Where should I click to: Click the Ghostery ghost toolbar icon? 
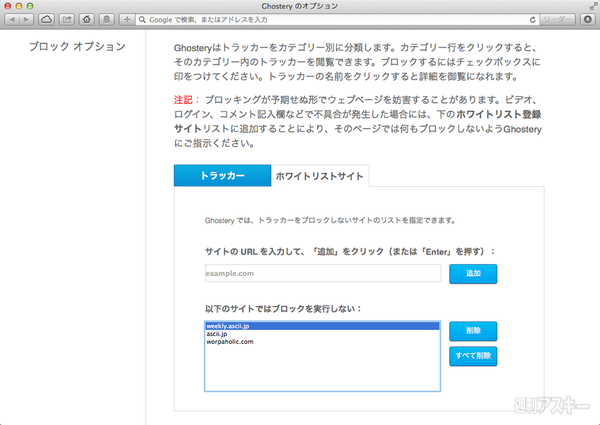coord(107,19)
